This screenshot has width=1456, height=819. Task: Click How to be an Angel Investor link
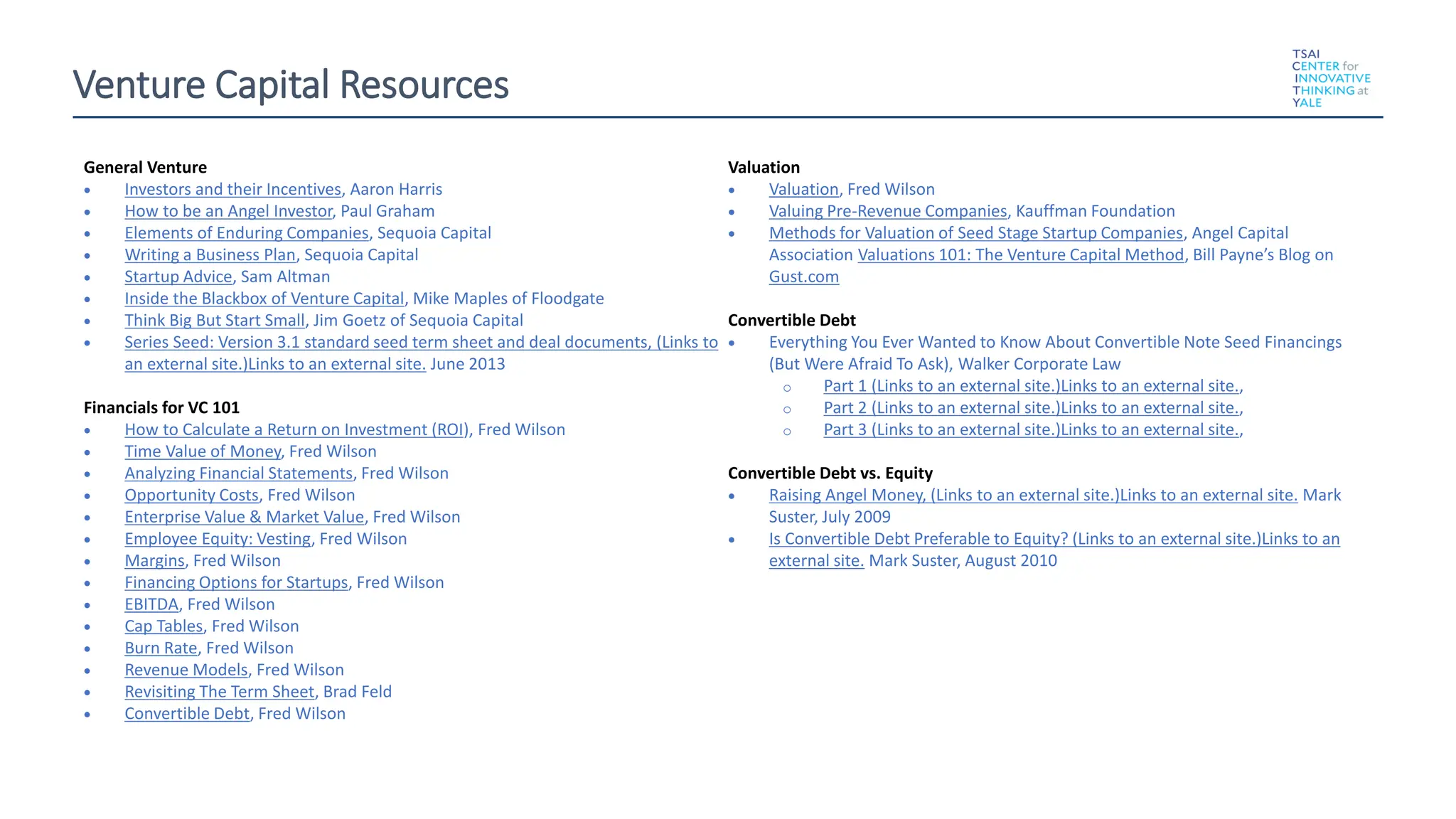(x=228, y=211)
